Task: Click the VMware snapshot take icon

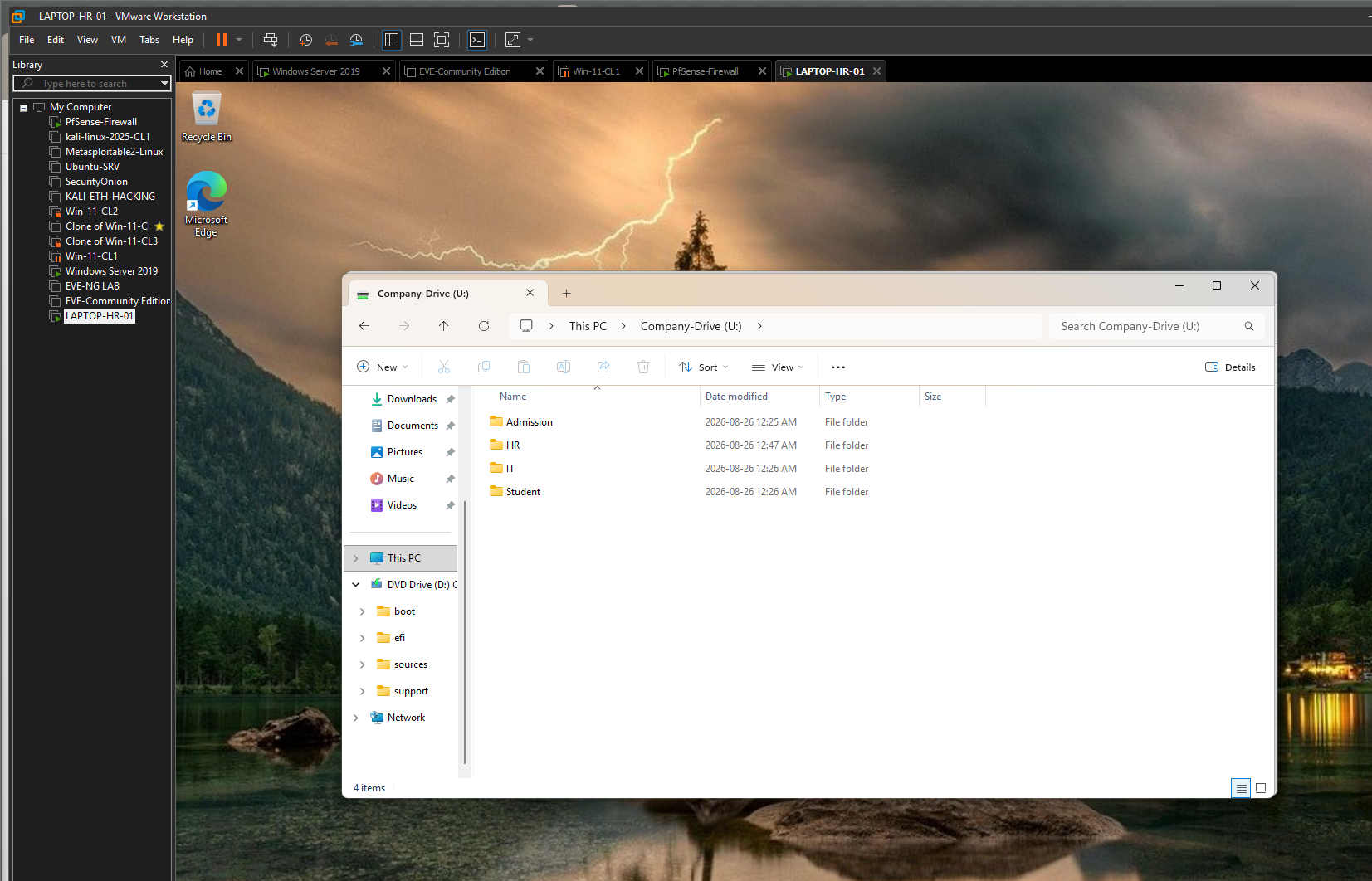Action: pos(305,40)
